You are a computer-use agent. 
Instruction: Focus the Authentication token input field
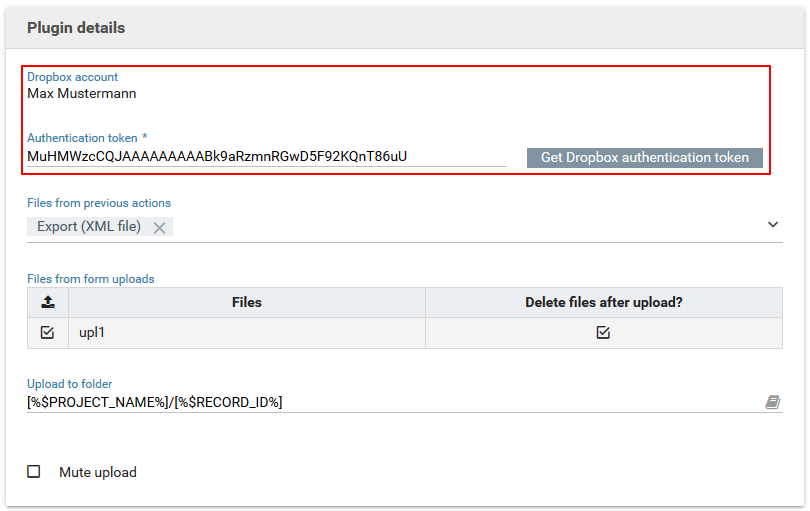tap(266, 156)
